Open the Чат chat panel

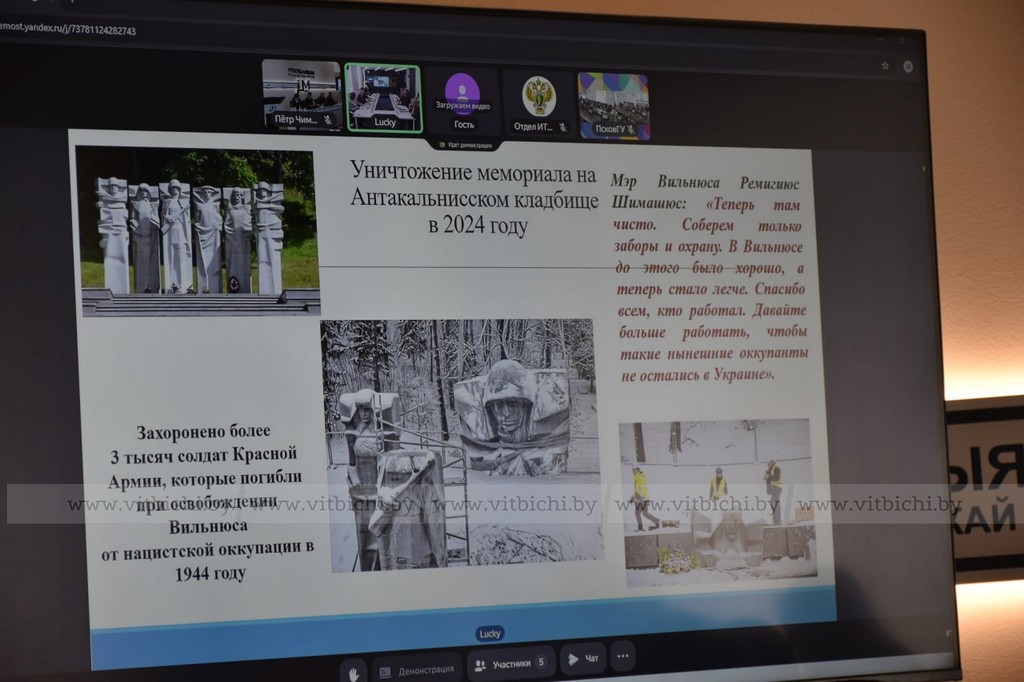point(582,659)
